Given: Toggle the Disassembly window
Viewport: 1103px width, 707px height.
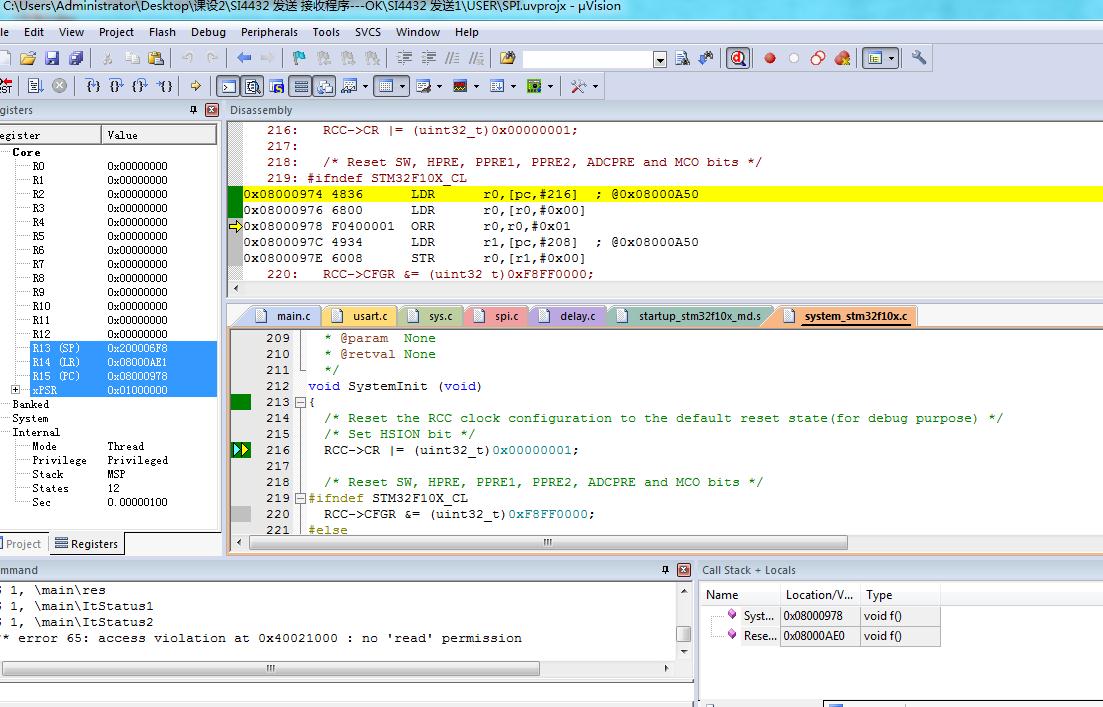Looking at the screenshot, I should (253, 86).
